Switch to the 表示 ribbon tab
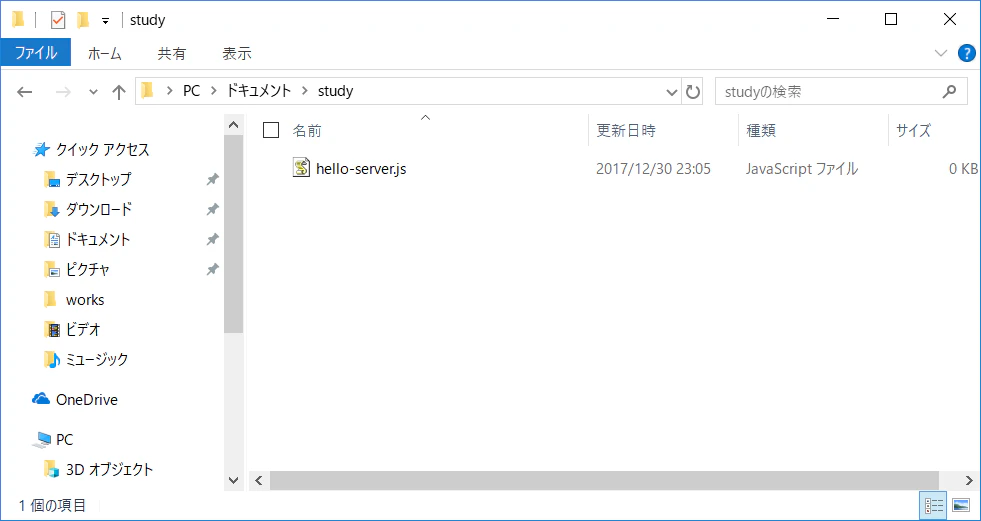The height and width of the screenshot is (521, 981). tap(237, 53)
